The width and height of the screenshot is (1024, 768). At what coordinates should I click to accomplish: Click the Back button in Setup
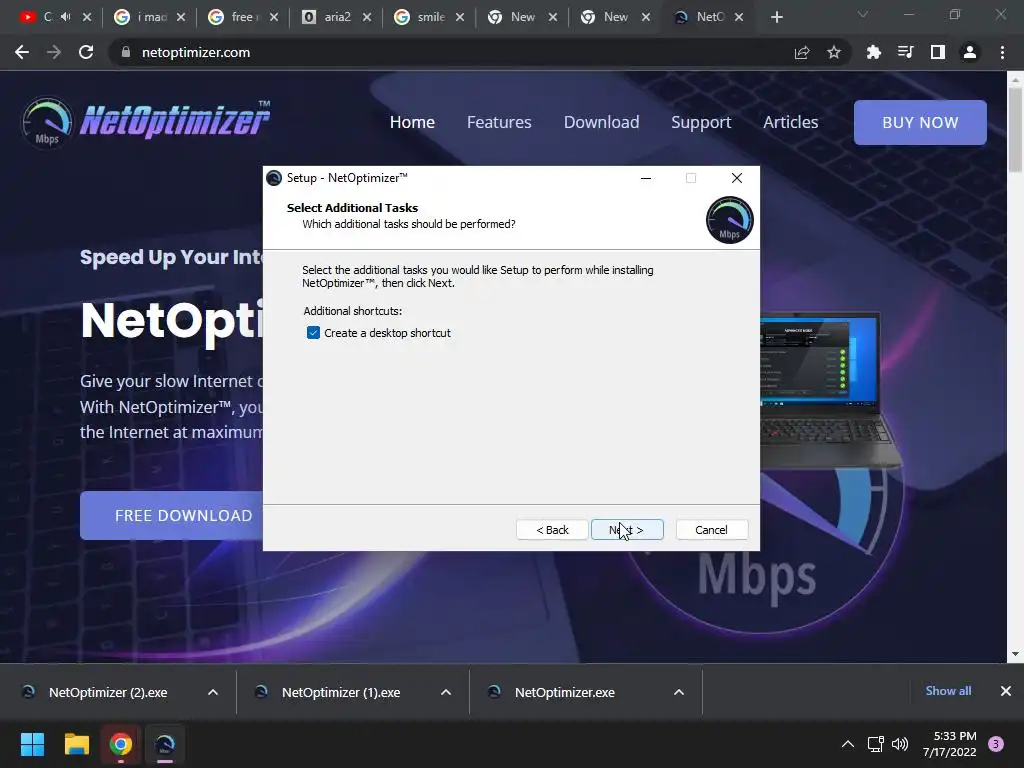coord(552,530)
